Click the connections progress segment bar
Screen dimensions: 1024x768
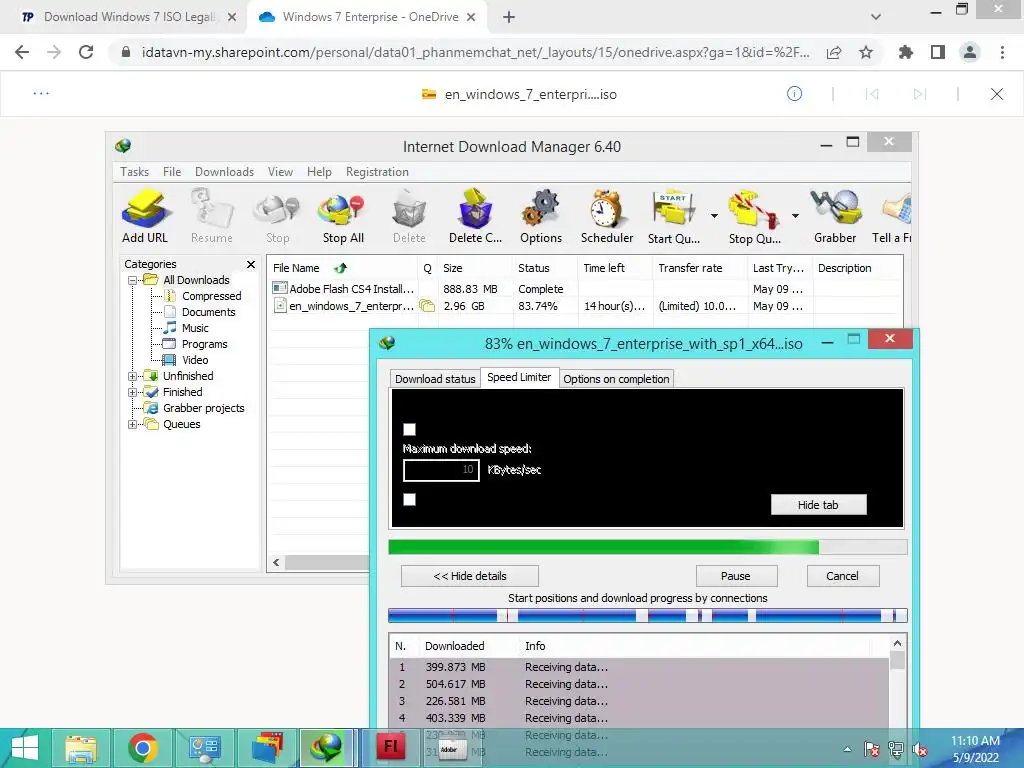(647, 615)
